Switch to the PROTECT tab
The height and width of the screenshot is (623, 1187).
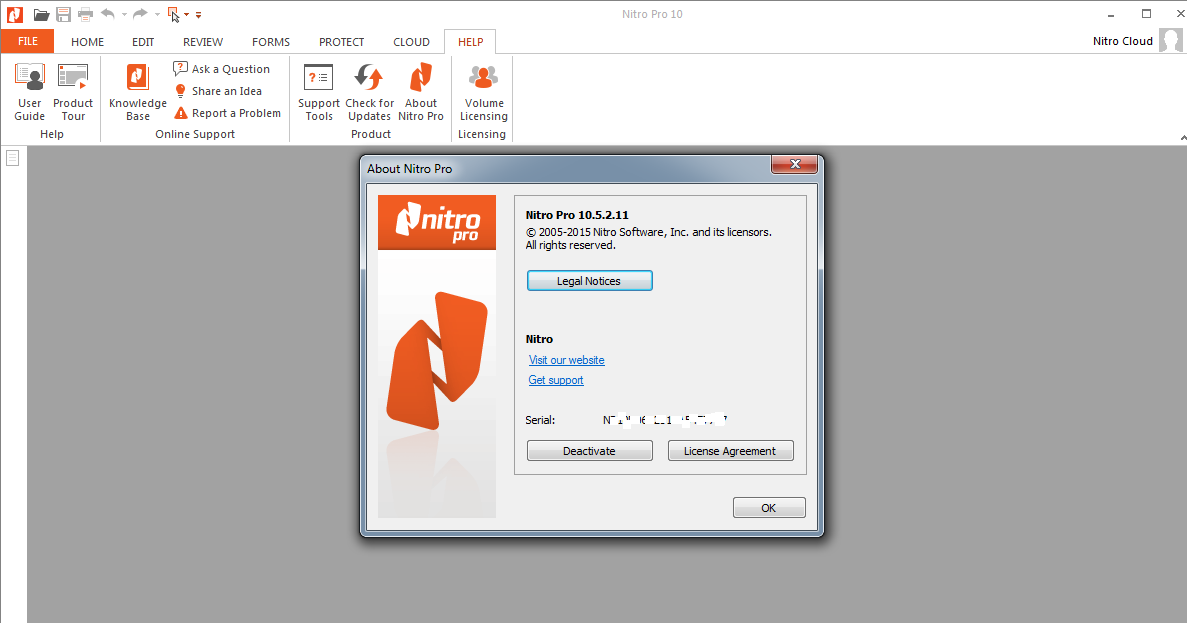tap(341, 42)
